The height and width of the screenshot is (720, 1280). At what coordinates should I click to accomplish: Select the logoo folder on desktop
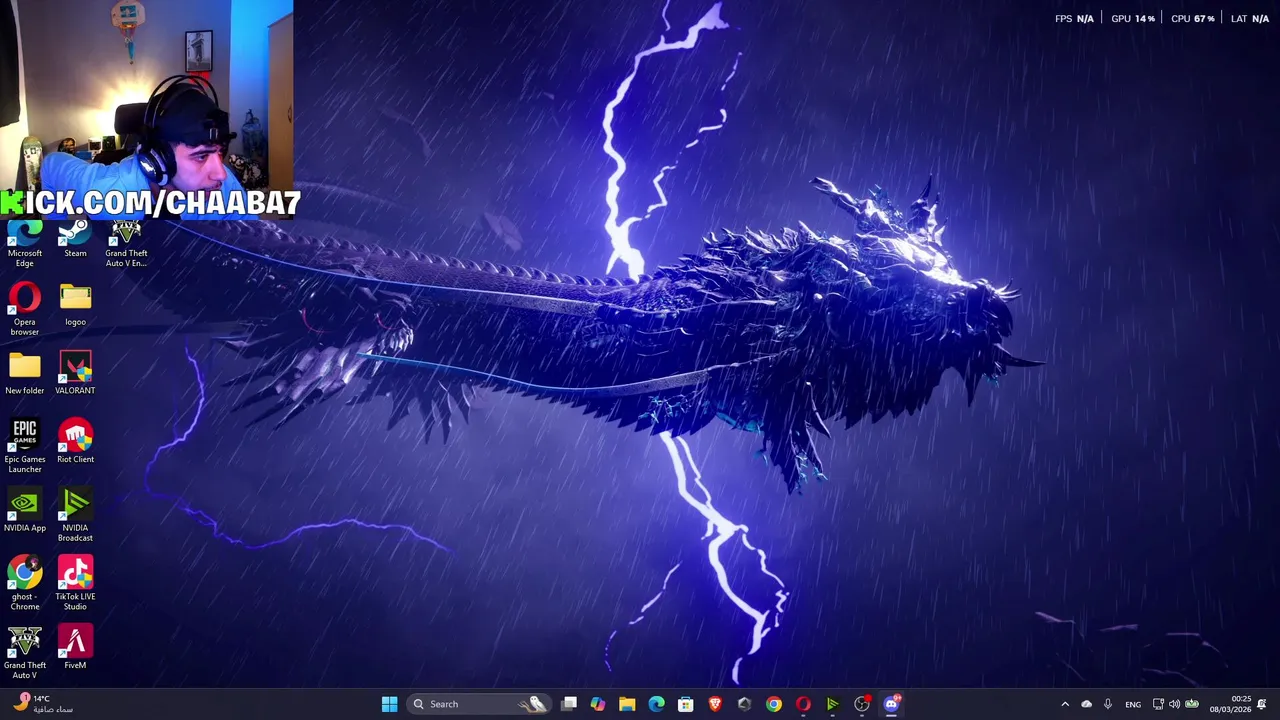pyautogui.click(x=75, y=305)
